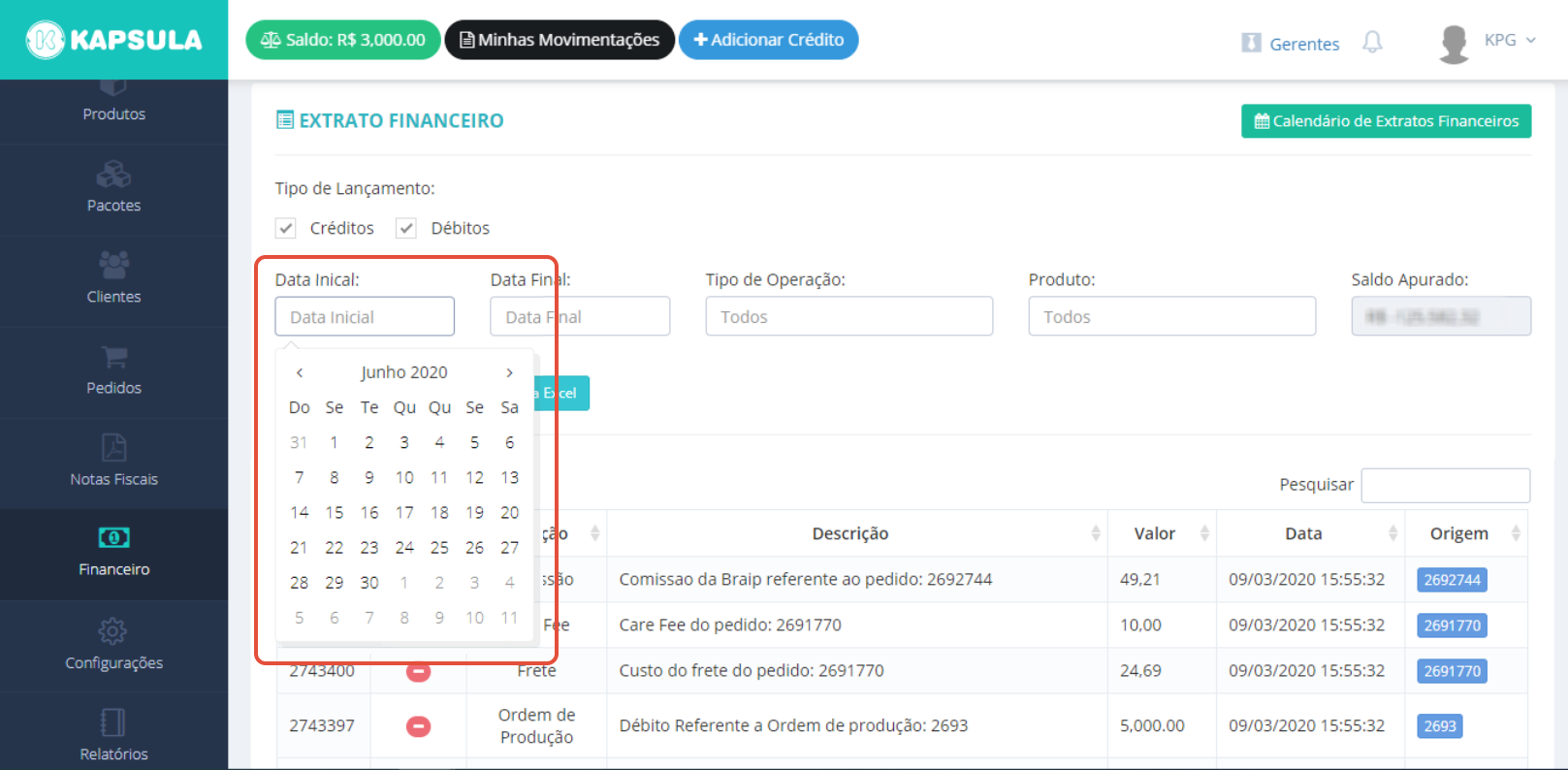This screenshot has width=1568, height=770.
Task: Open origin badge 2693
Action: click(1440, 726)
